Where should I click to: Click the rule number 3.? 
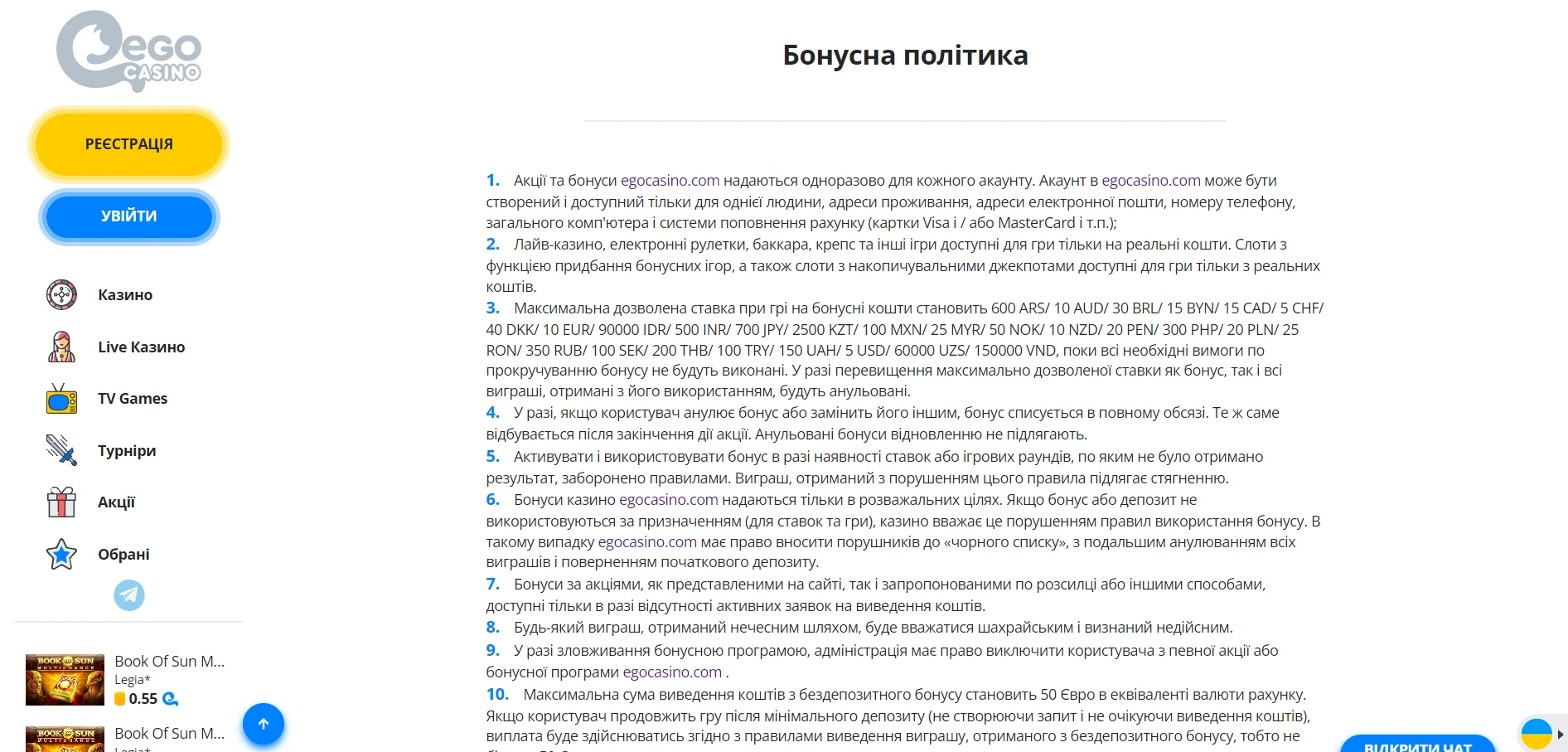coord(493,308)
